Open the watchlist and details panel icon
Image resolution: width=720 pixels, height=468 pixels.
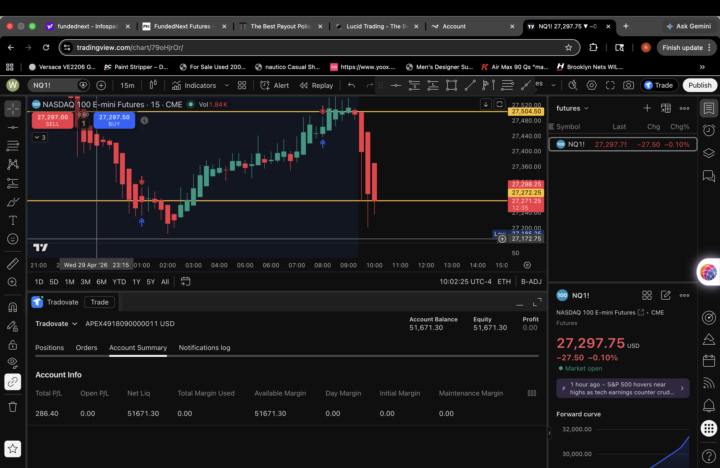[x=709, y=108]
